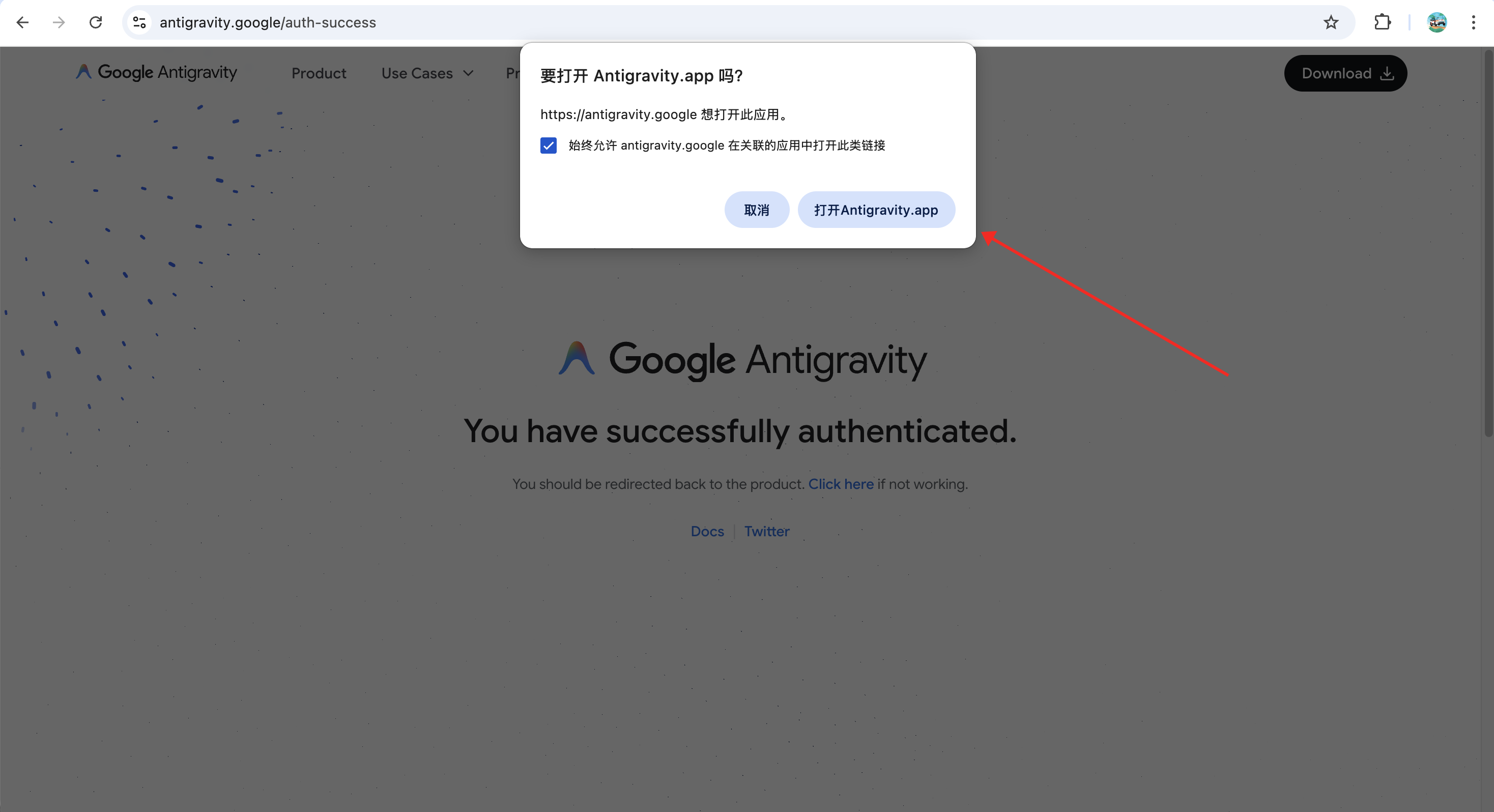Uncheck the always allow antigravity.google checkbox

[548, 145]
